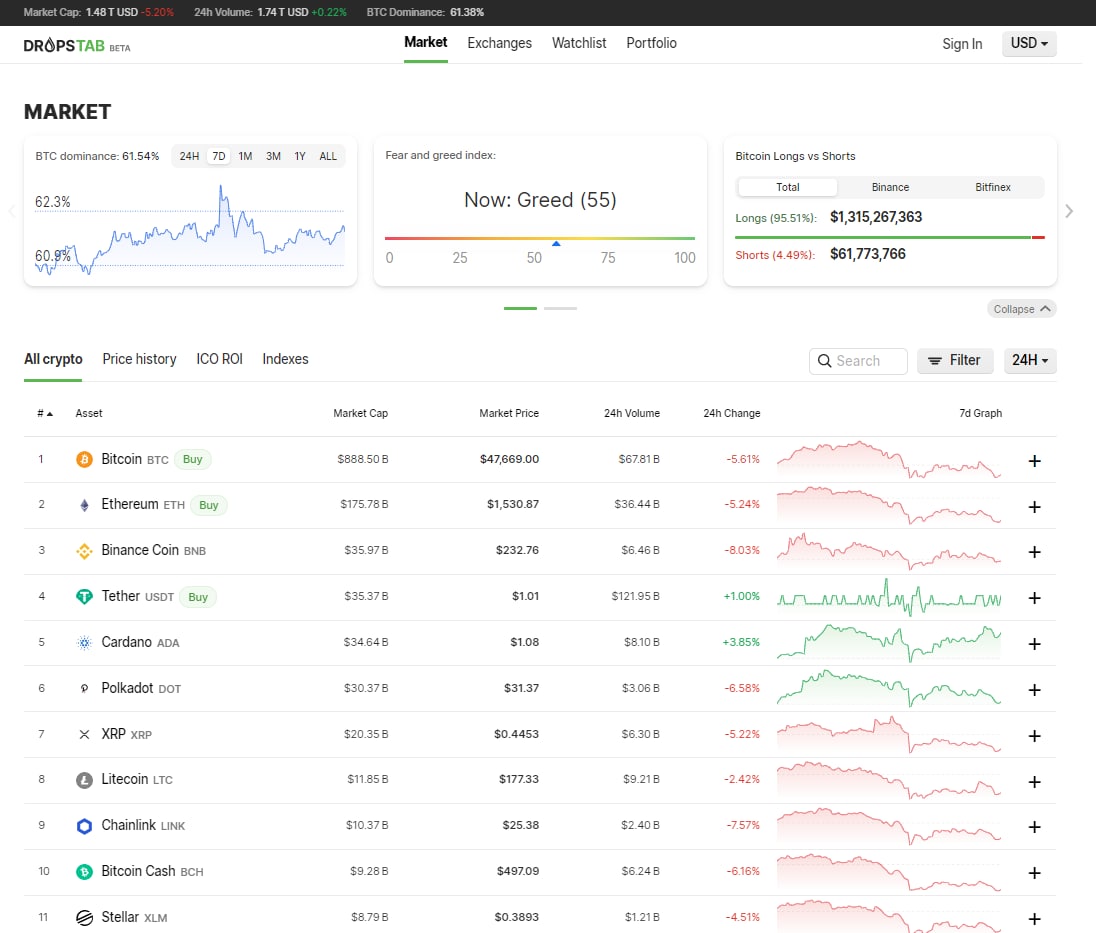Select the 1Y range on BTC dominance chart
The width and height of the screenshot is (1096, 933).
pos(300,156)
